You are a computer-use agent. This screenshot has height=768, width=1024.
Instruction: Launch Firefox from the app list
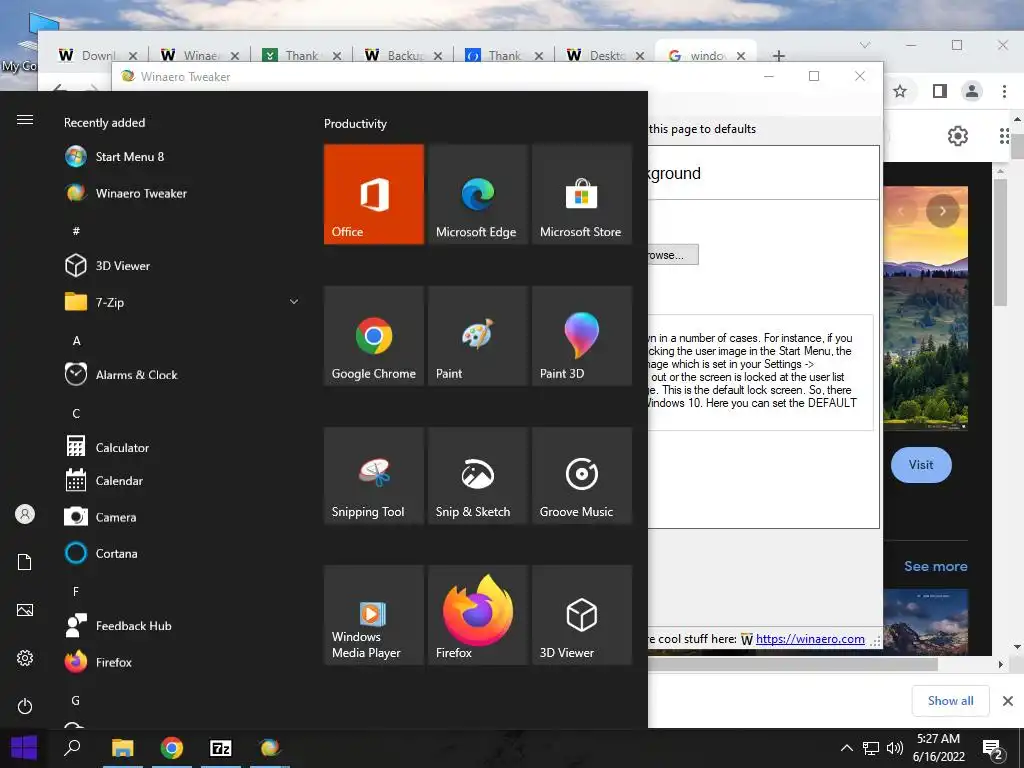pos(182,662)
